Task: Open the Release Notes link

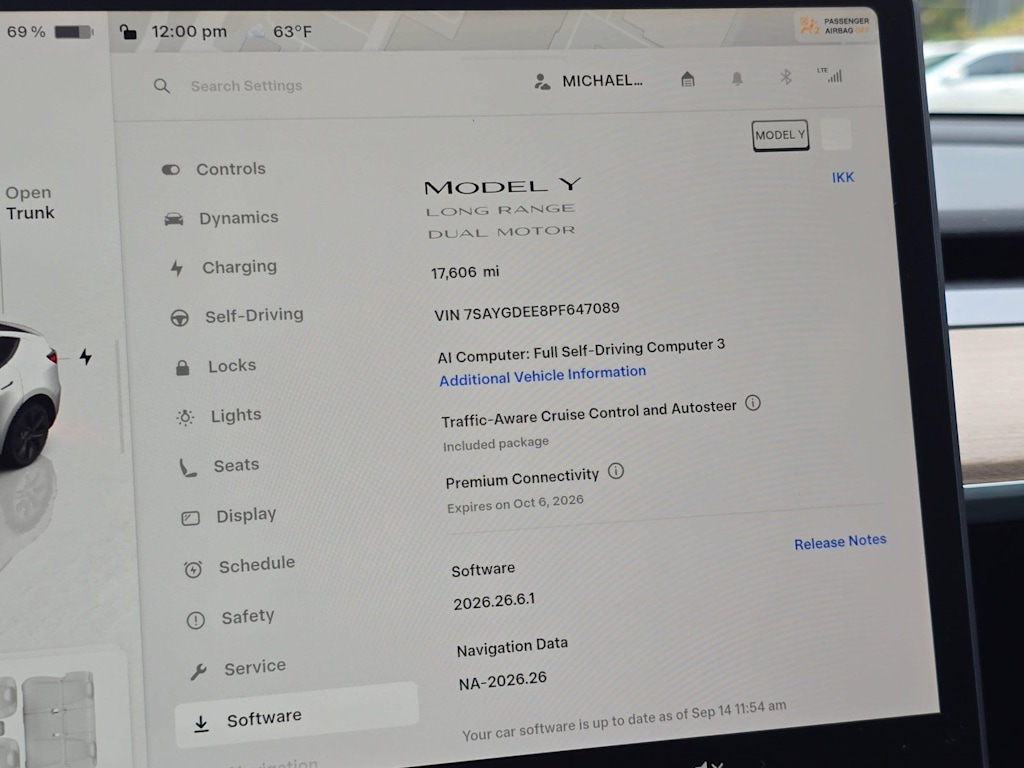Action: point(840,541)
